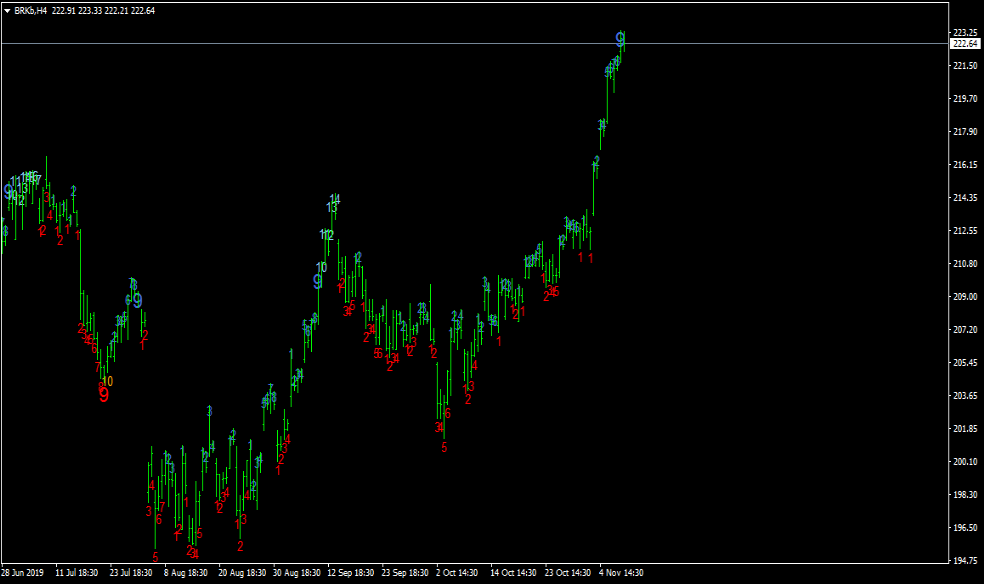Click the blue 9 at far left edge

(8, 190)
